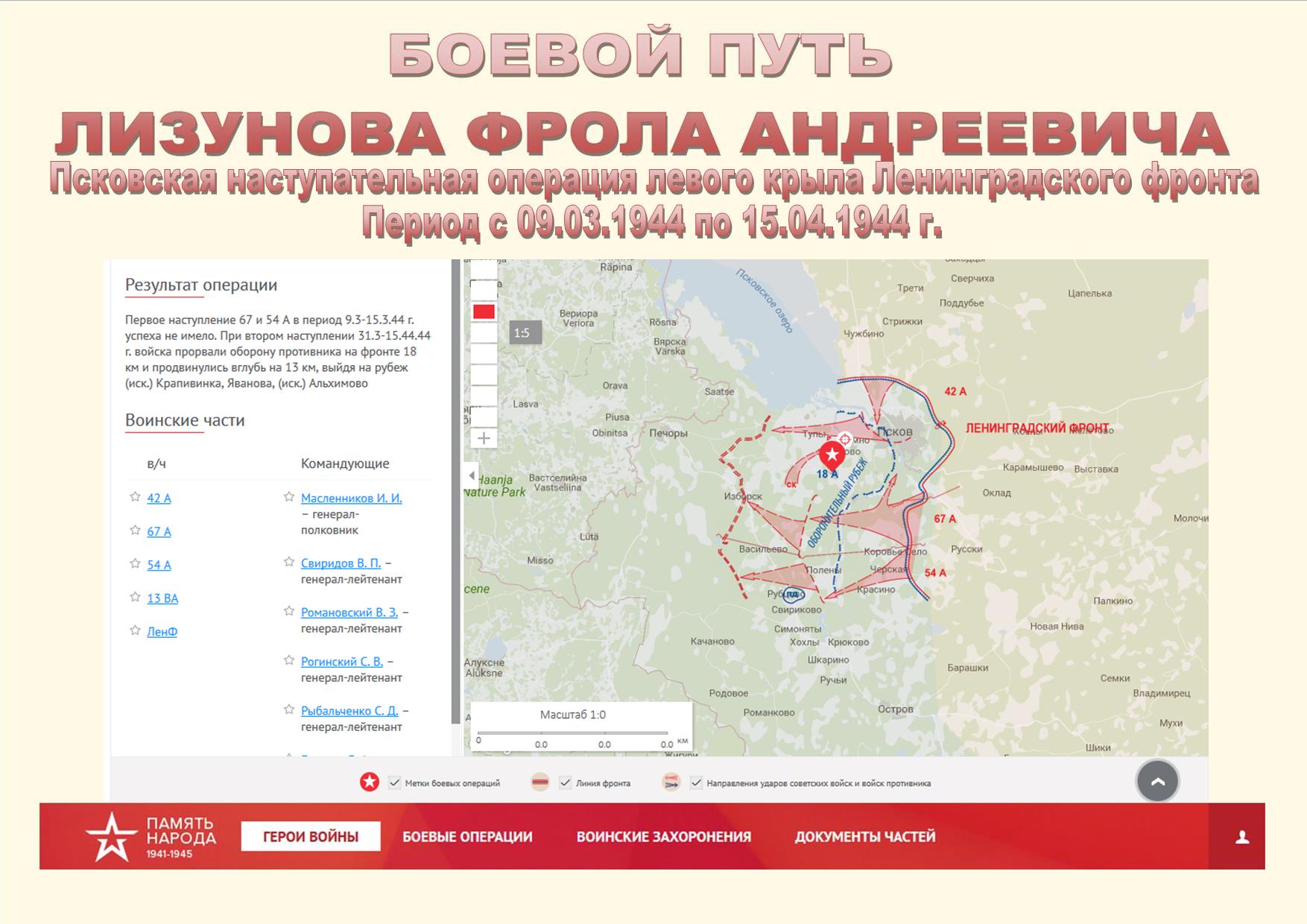Click the Остров town label on map
Screen dimensions: 1307x924
click(x=895, y=709)
